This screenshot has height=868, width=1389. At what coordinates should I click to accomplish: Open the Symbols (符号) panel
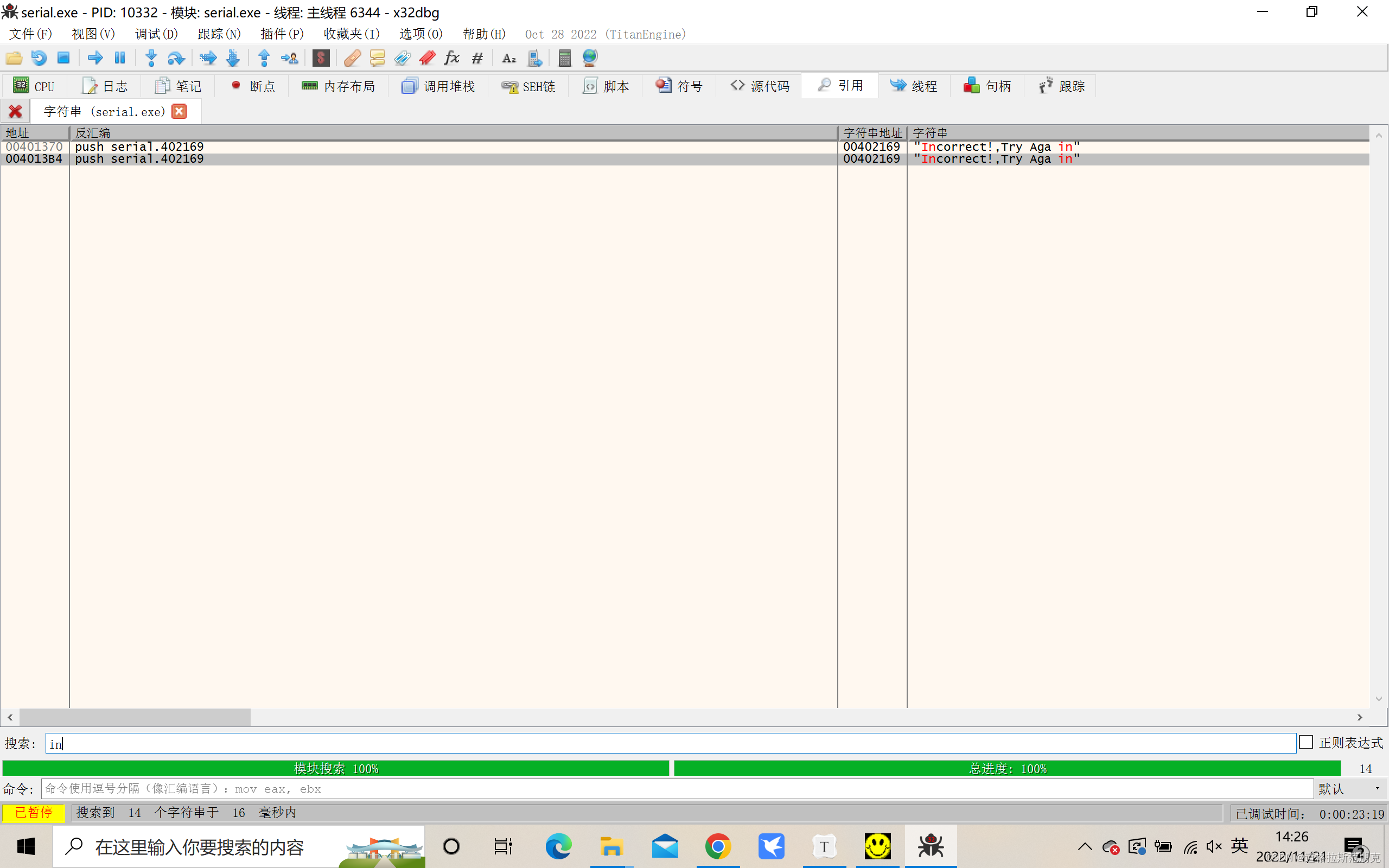[x=678, y=86]
